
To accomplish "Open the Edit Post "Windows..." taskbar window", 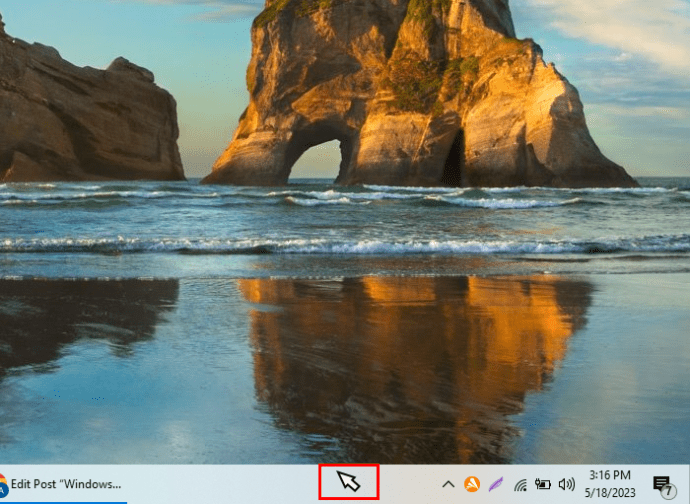I will click(x=63, y=484).
